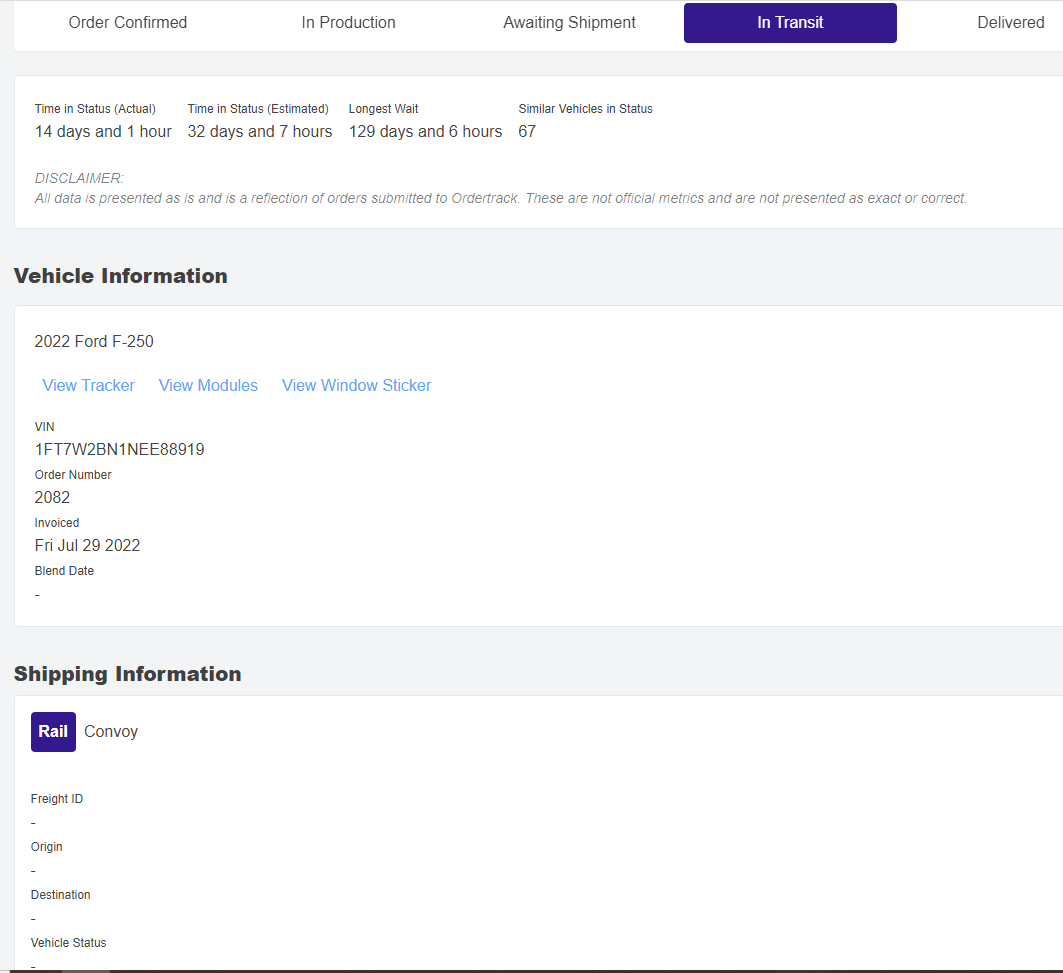The image size is (1063, 973).
Task: Open the View Window Sticker link
Action: click(356, 385)
